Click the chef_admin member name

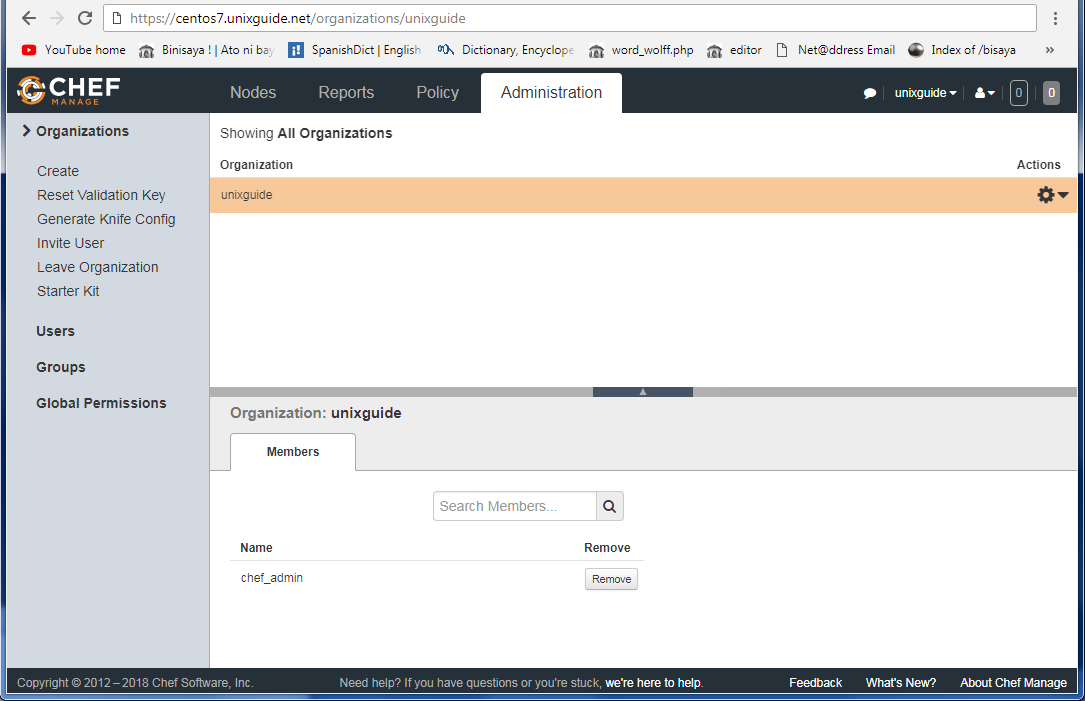point(272,578)
